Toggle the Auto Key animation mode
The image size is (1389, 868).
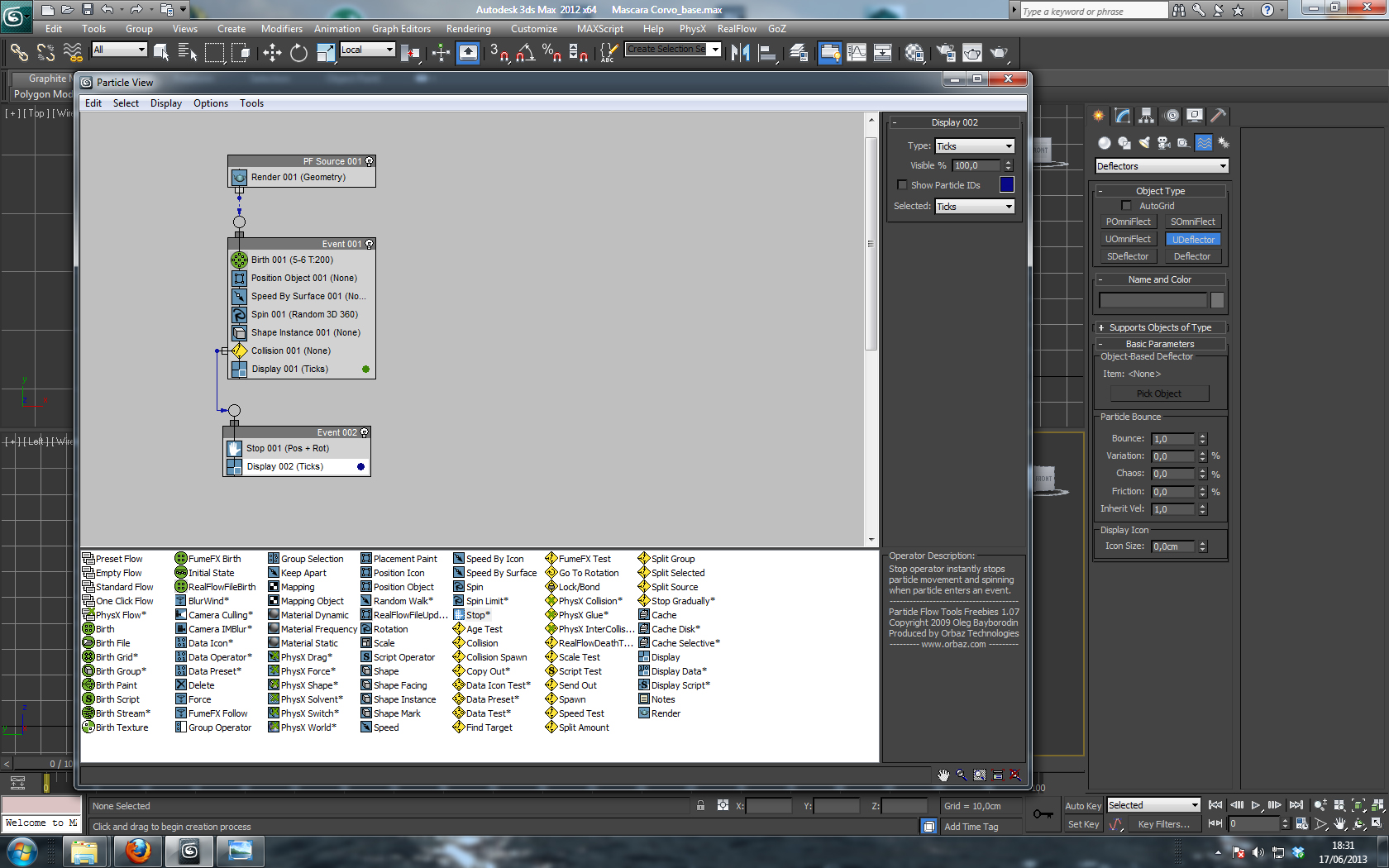point(1082,806)
